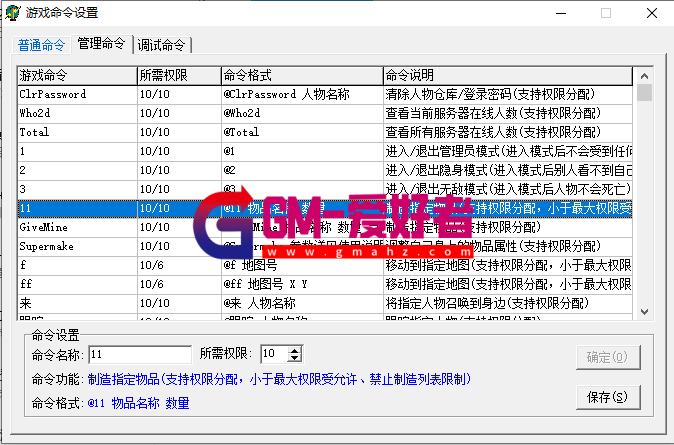Focus the 命令名称 text field

tap(139, 354)
